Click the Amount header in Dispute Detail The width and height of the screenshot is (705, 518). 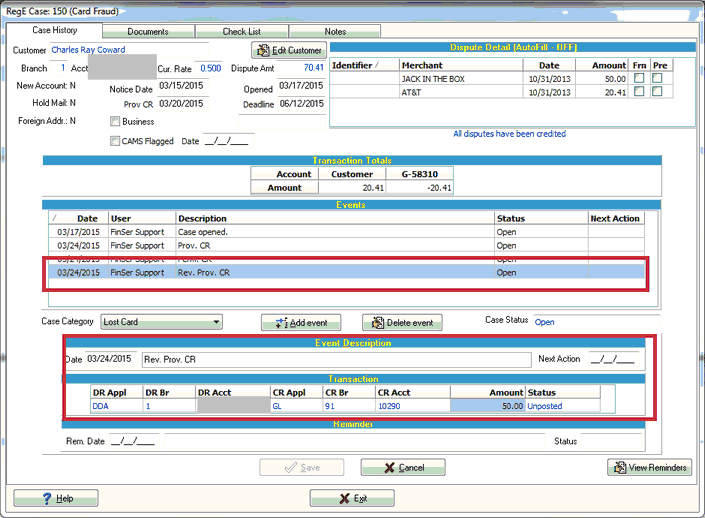[x=601, y=65]
